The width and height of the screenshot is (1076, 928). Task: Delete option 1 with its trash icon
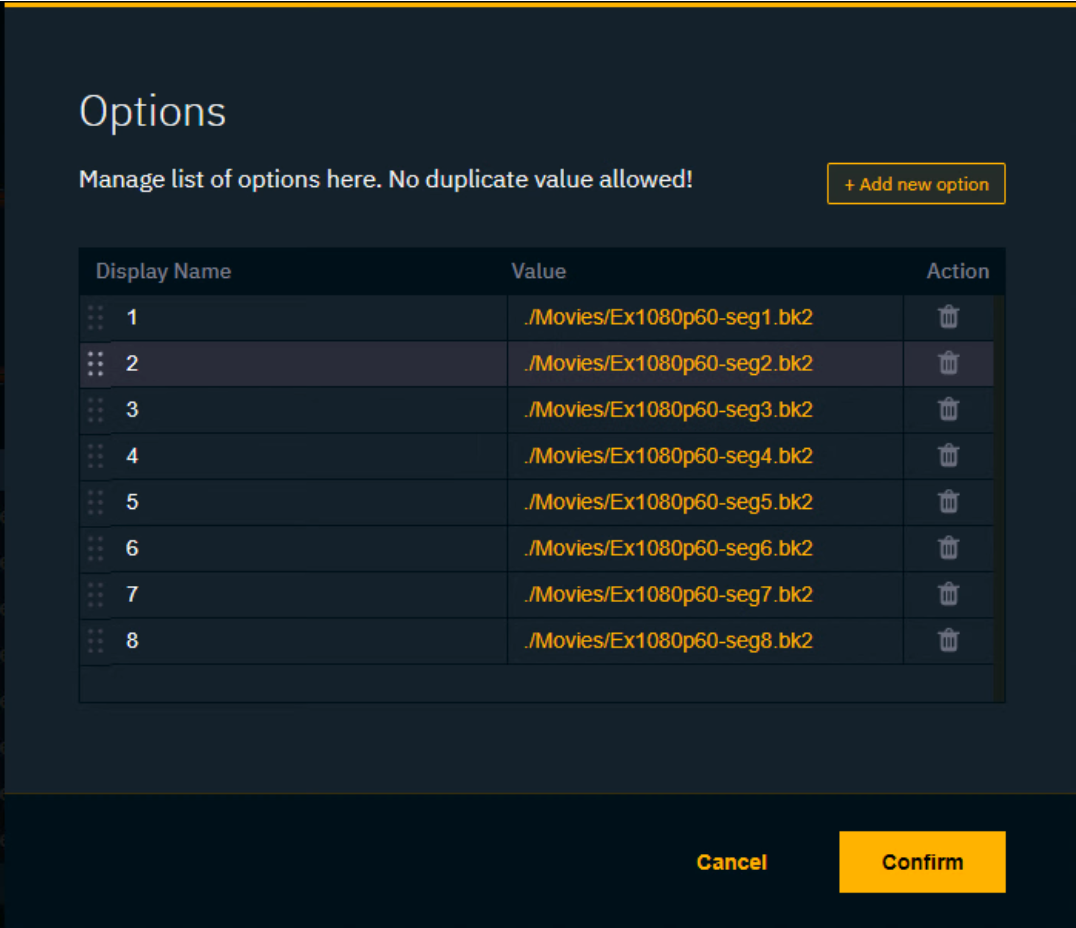point(948,318)
